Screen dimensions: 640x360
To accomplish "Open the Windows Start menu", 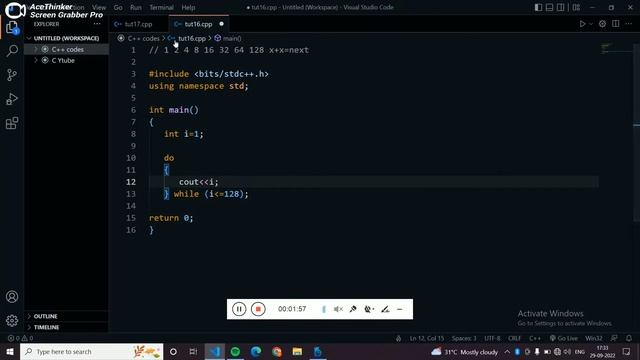I will pos(10,351).
